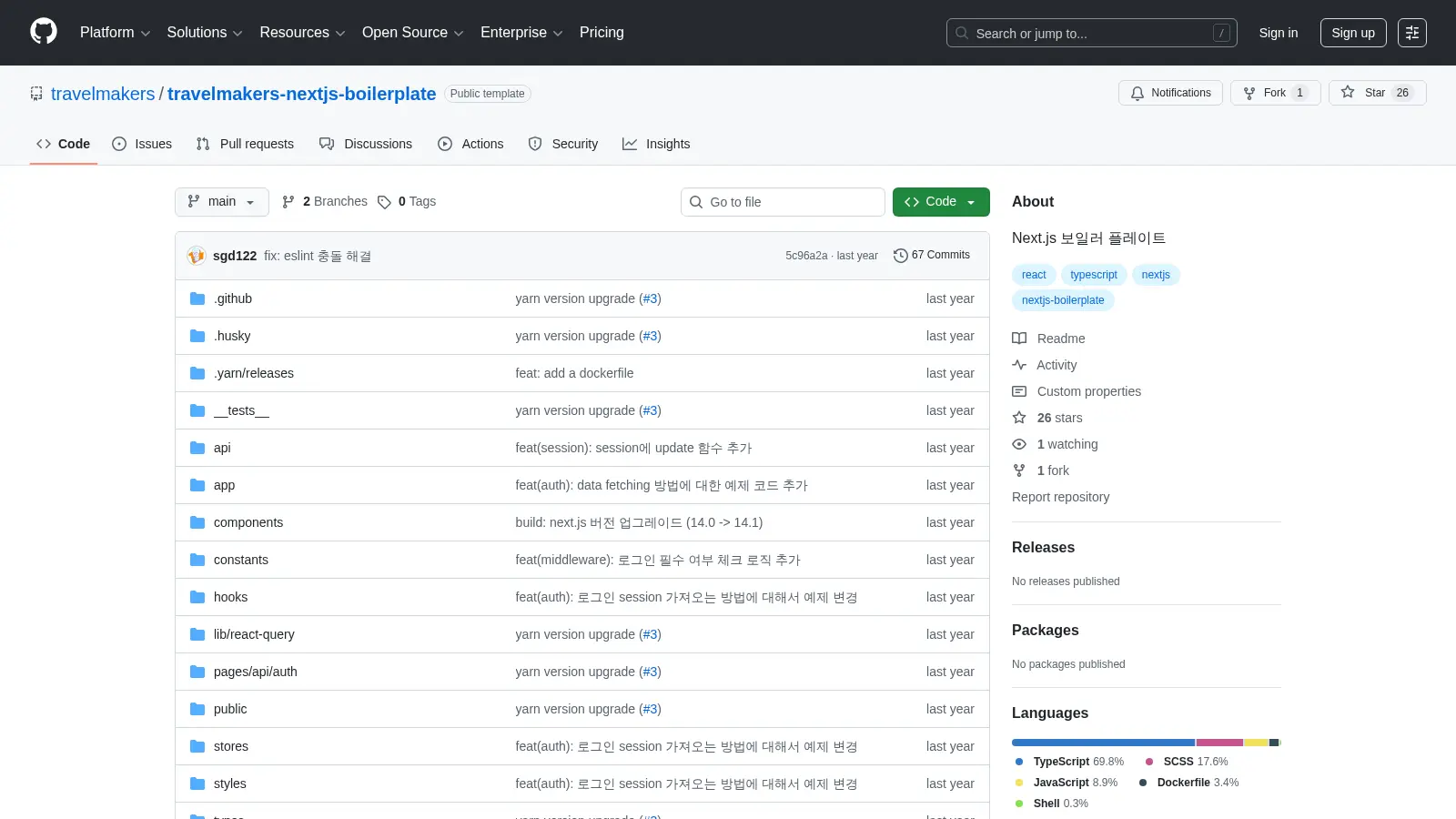Click the .github folder icon

pyautogui.click(x=197, y=298)
